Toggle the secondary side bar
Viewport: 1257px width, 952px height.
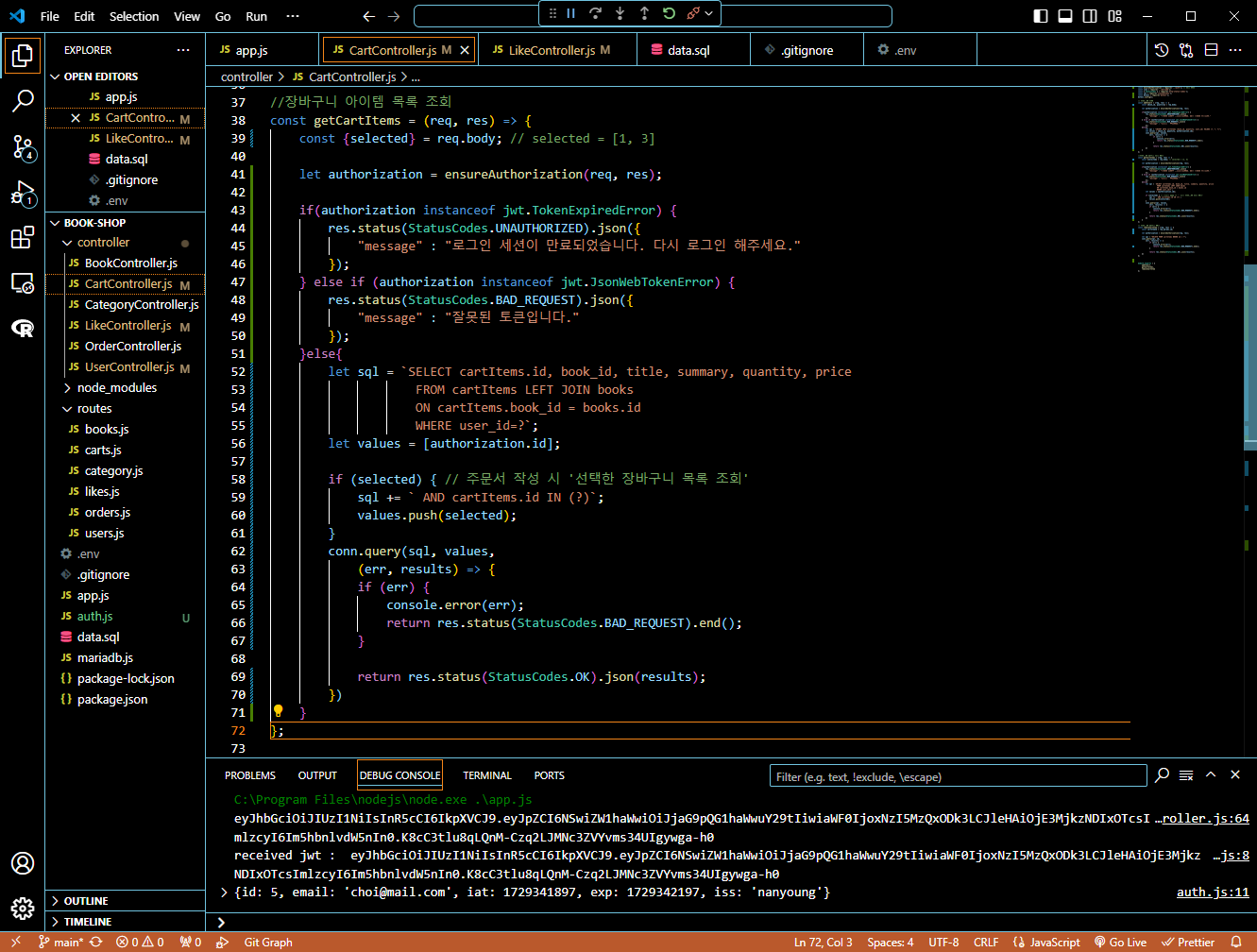[1090, 16]
